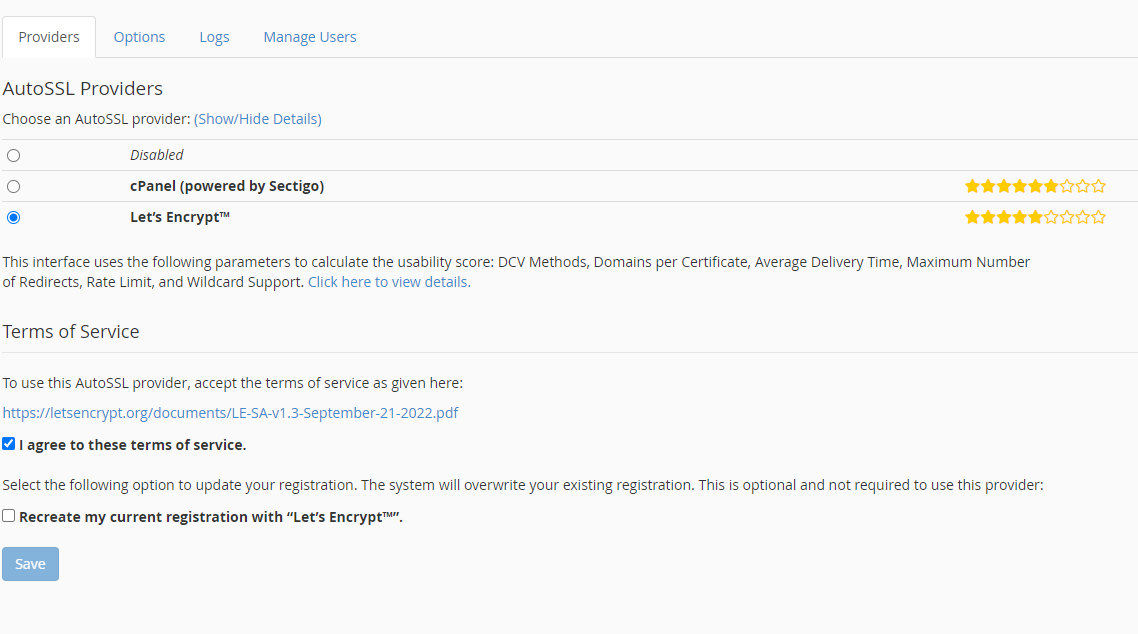Open the 'Click here to view details' link
The width and height of the screenshot is (1138, 634).
click(389, 282)
